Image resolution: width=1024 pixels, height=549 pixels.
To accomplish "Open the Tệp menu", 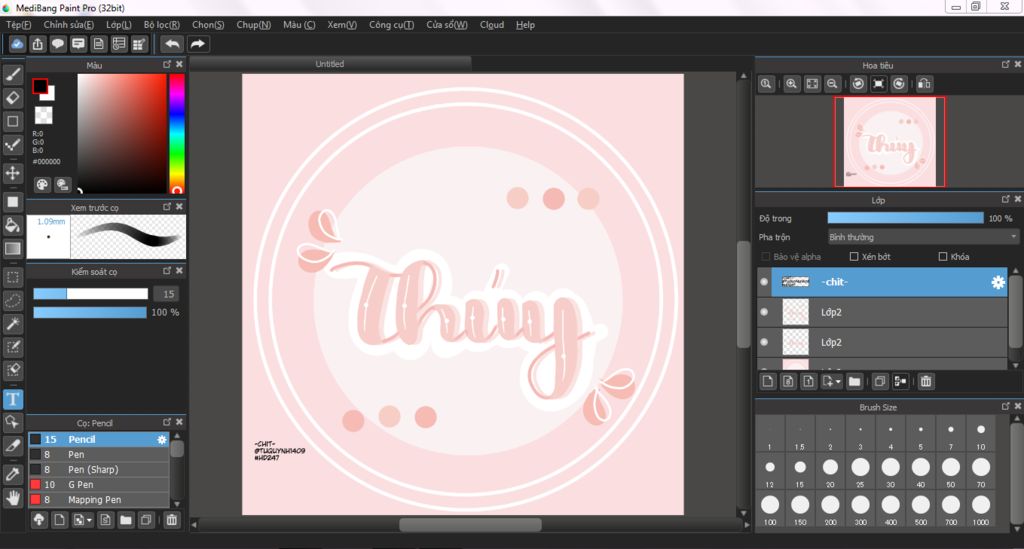I will coord(18,25).
